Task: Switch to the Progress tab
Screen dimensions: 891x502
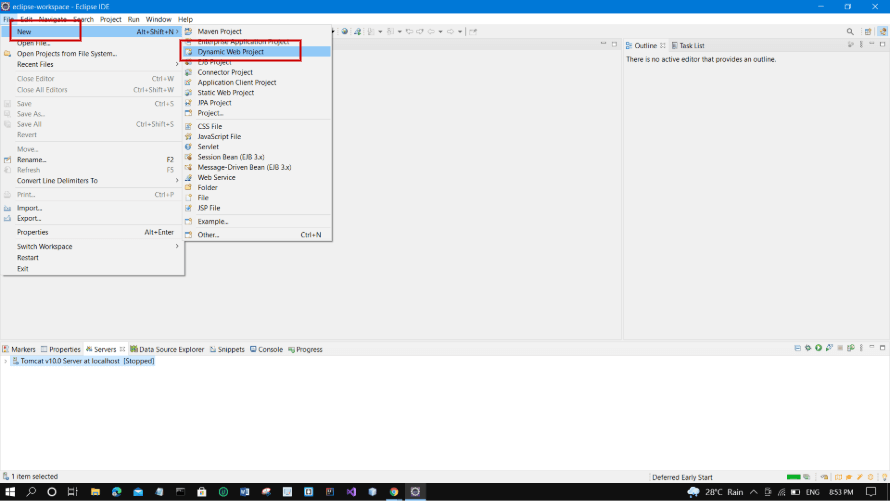Action: [305, 349]
